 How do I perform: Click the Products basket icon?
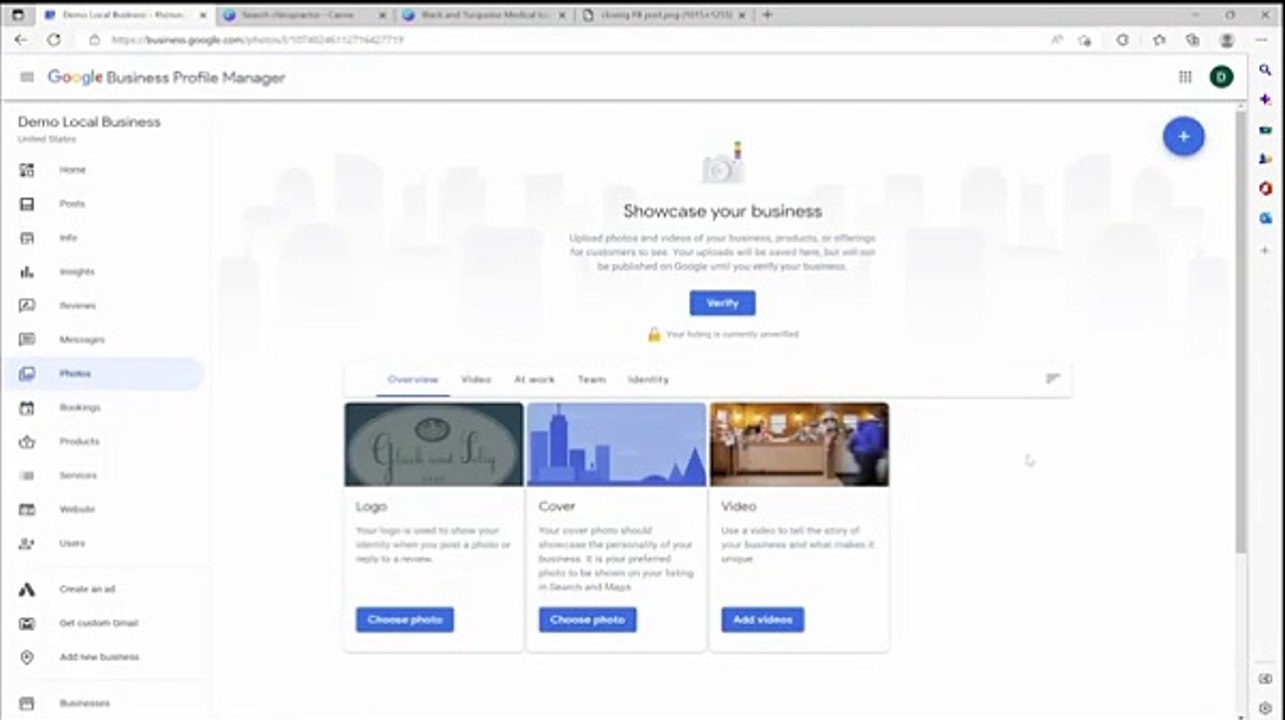[x=27, y=442]
